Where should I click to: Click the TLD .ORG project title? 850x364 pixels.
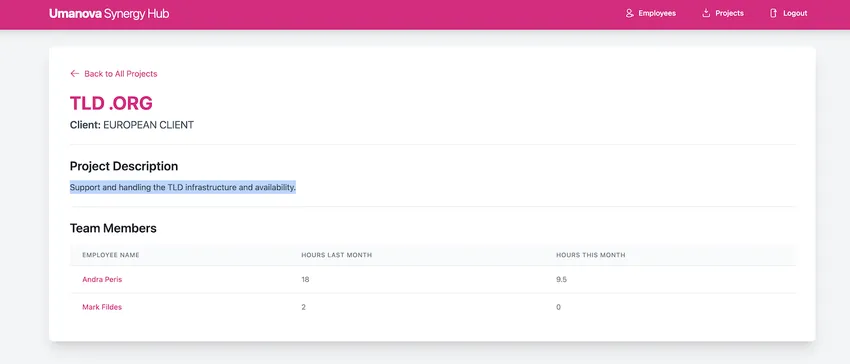click(111, 103)
